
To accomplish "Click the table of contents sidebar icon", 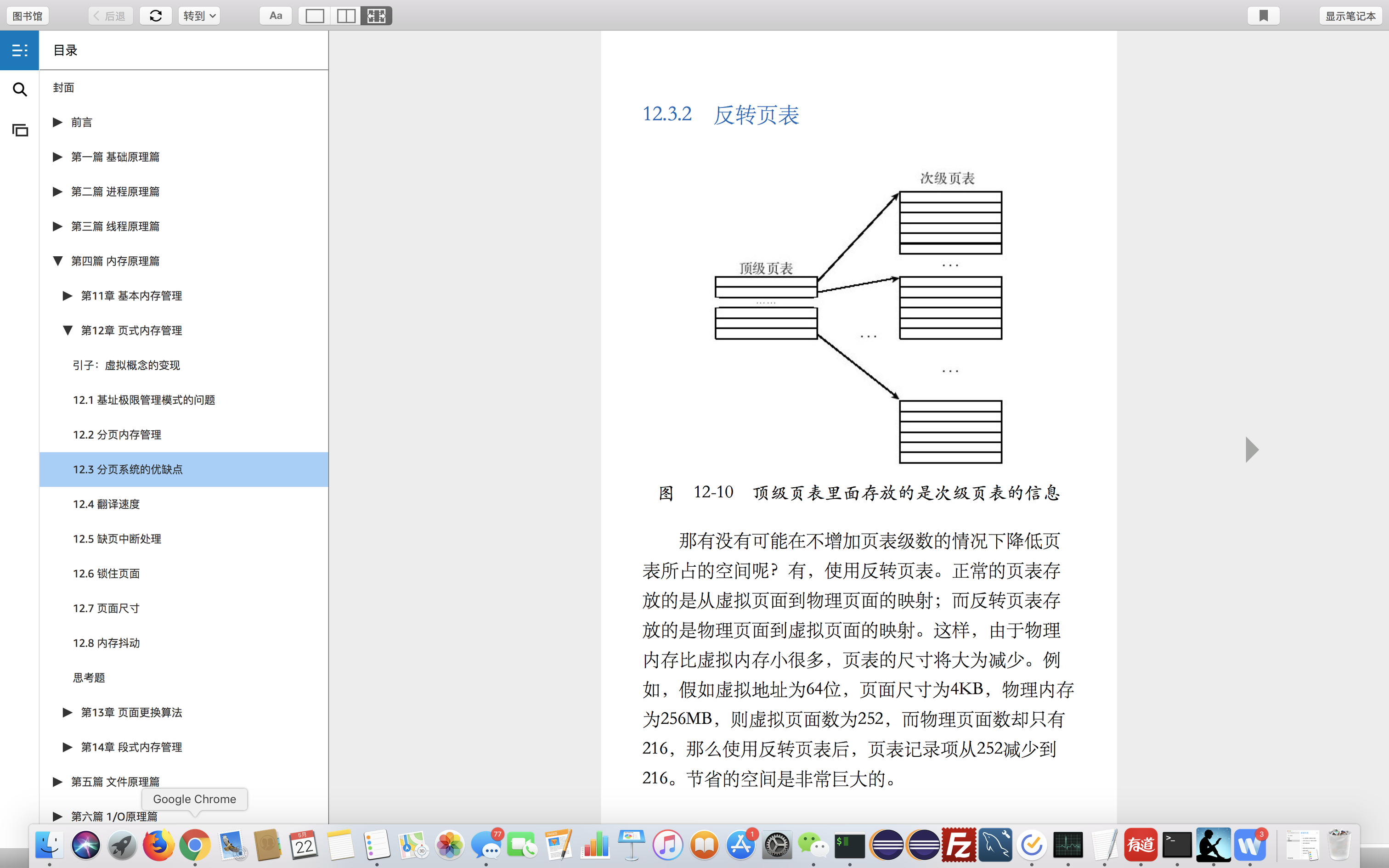I will coord(19,51).
